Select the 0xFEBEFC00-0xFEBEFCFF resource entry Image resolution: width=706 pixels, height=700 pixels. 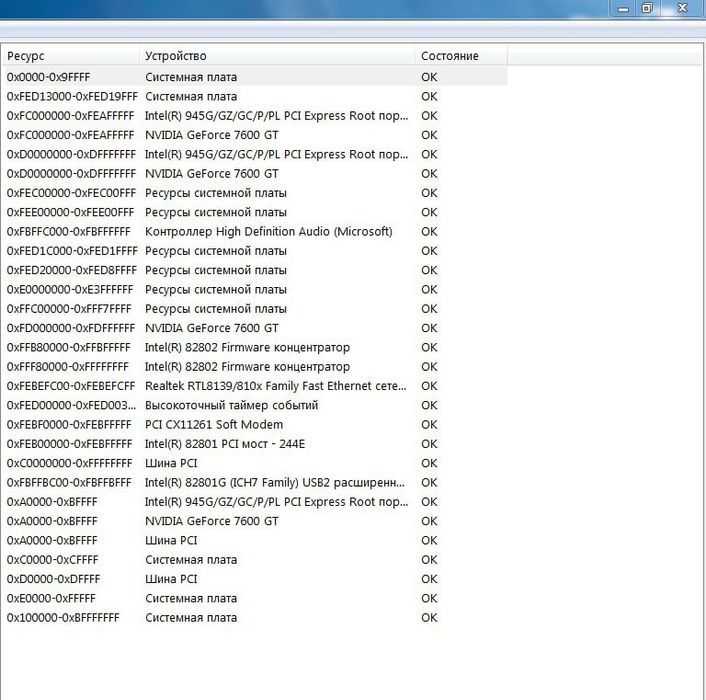[x=71, y=386]
